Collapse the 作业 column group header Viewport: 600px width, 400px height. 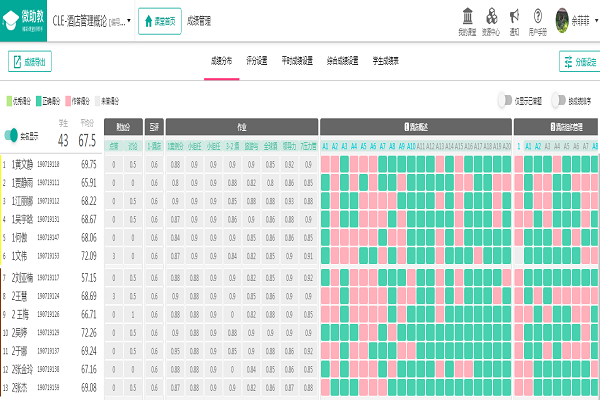(241, 128)
